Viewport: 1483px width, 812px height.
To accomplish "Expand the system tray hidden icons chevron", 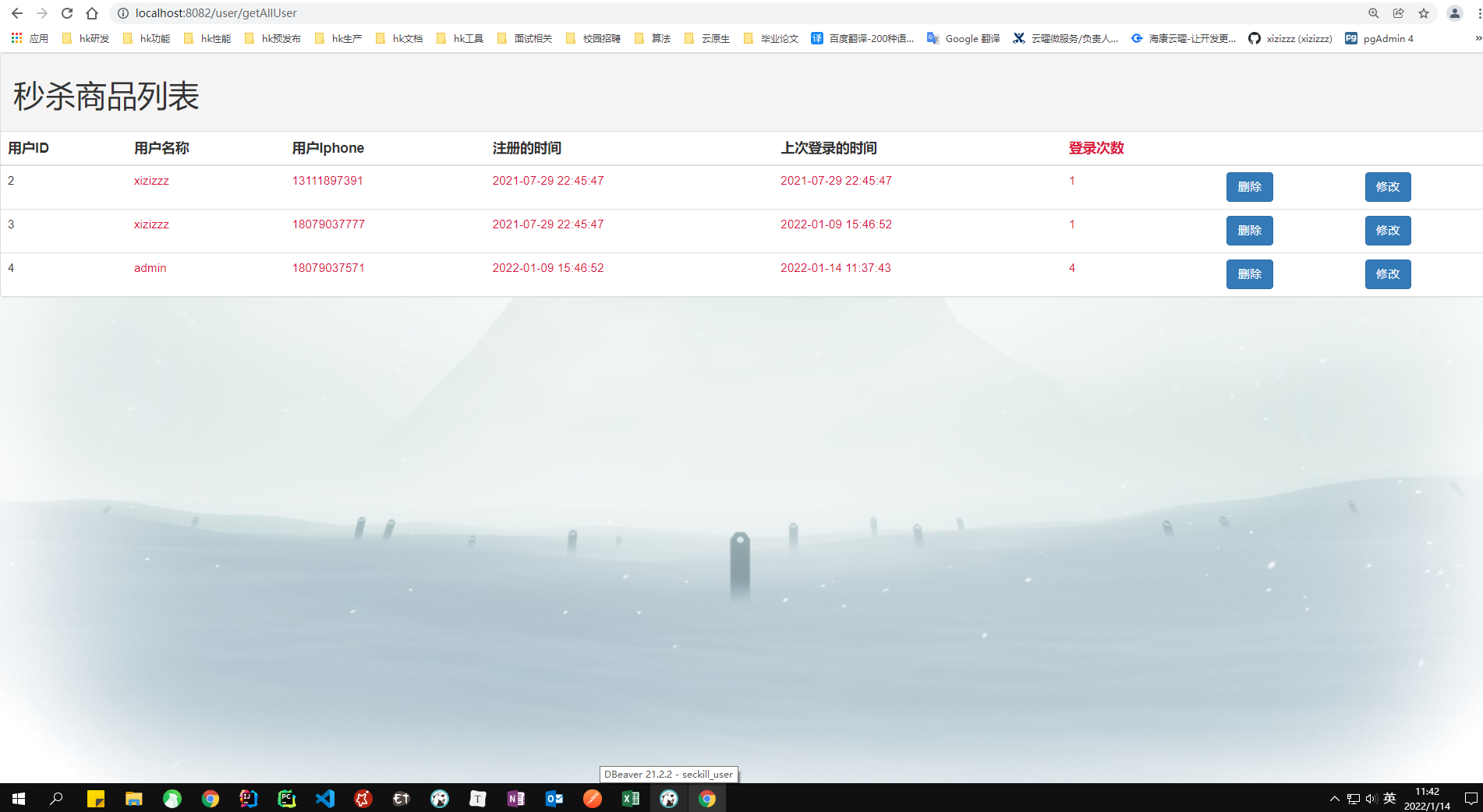I will tap(1334, 799).
